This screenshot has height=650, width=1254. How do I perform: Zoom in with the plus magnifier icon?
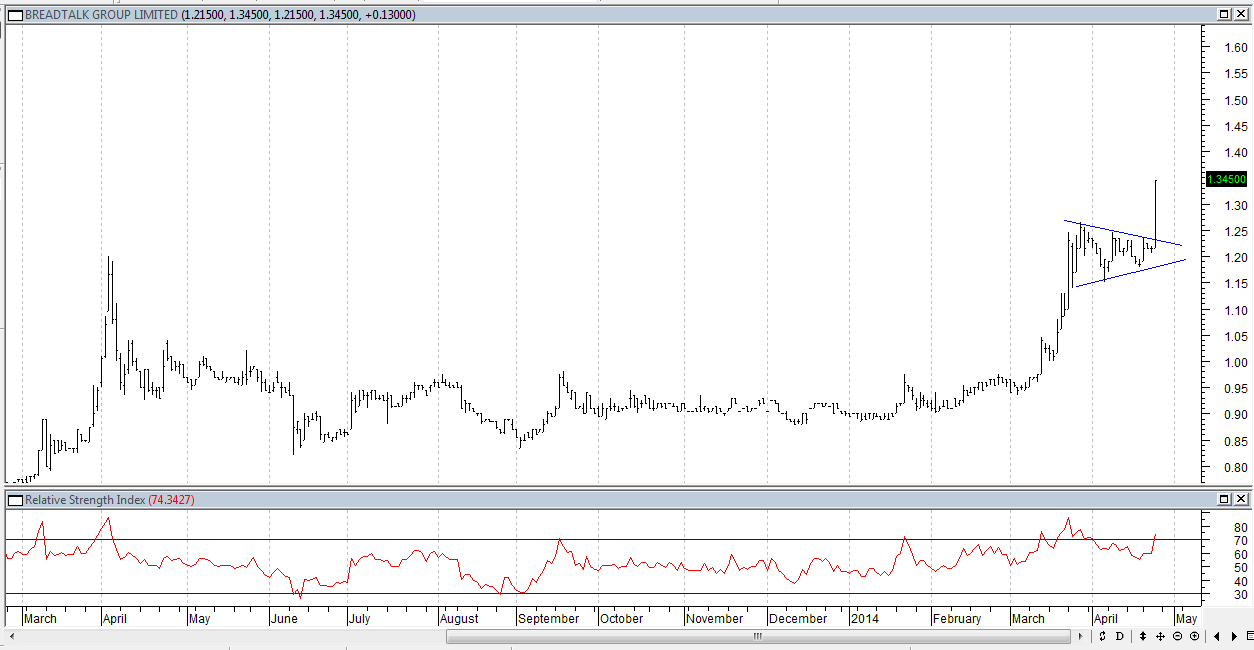[x=1194, y=636]
